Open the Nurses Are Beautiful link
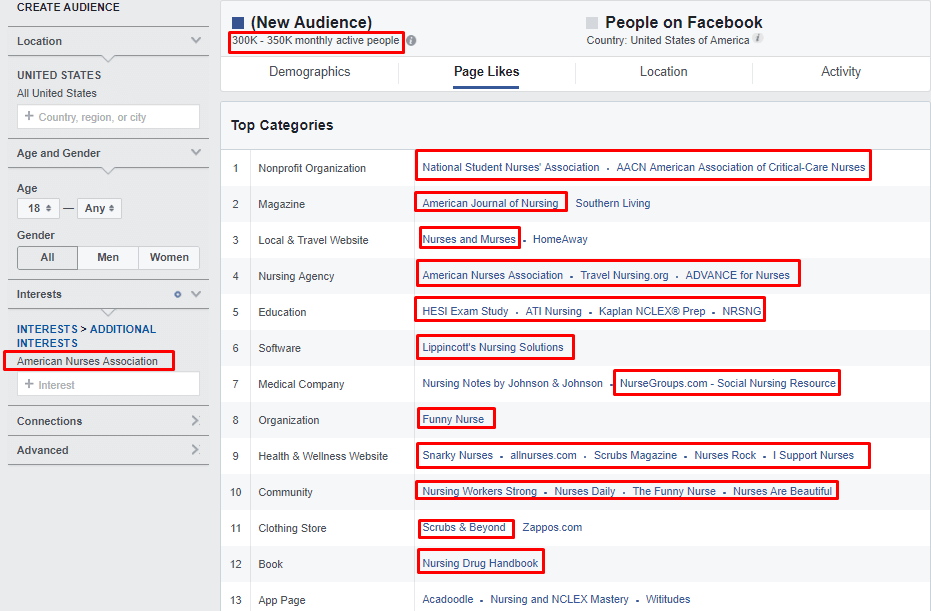 click(x=782, y=492)
